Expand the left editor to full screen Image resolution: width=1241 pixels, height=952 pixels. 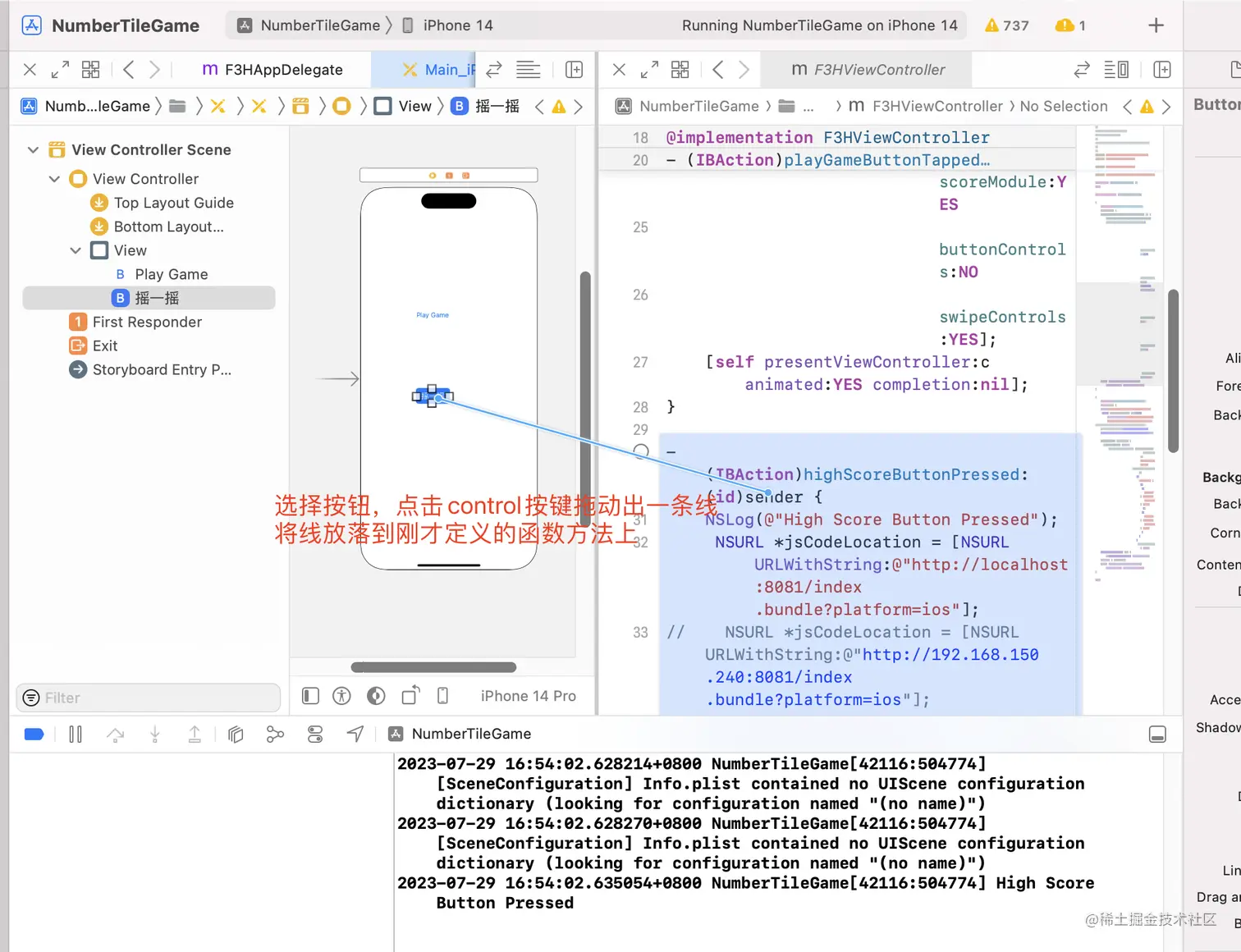60,70
